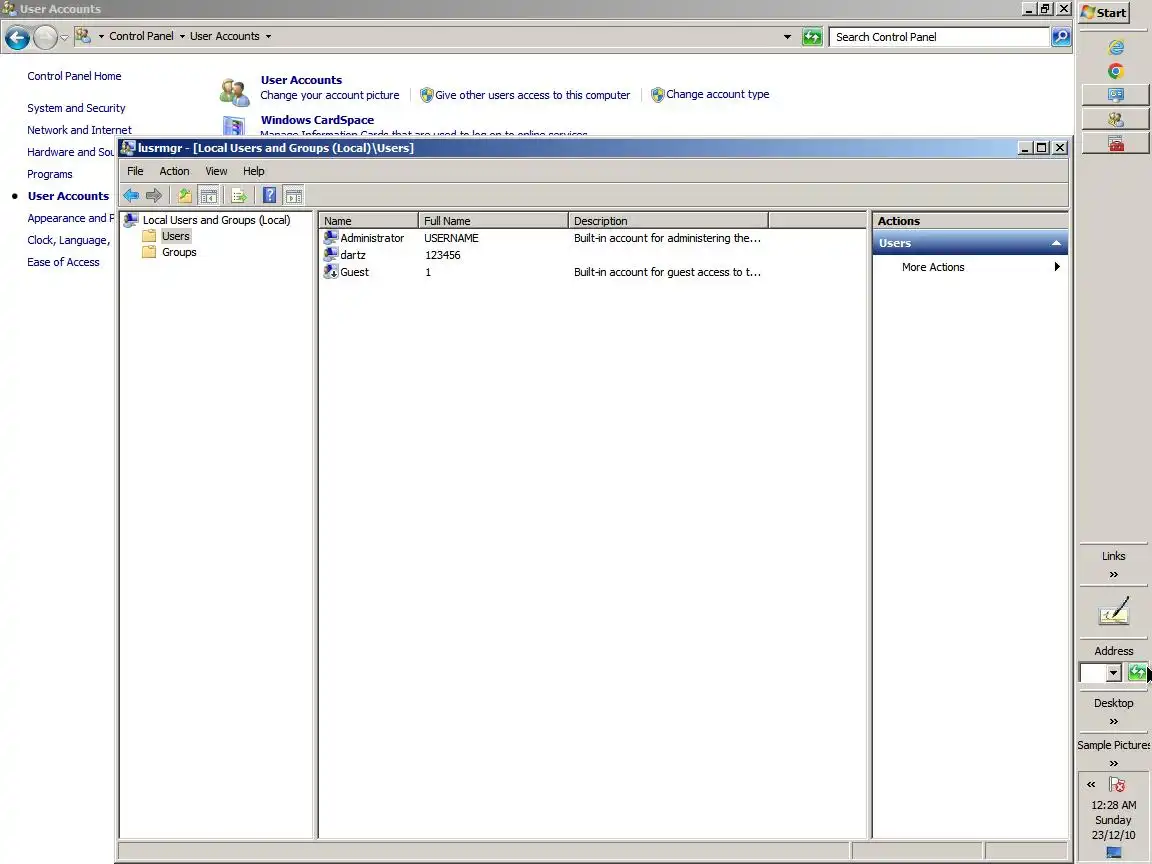Toggle Show/Hide Console Tree button
The height and width of the screenshot is (864, 1152).
click(x=209, y=195)
